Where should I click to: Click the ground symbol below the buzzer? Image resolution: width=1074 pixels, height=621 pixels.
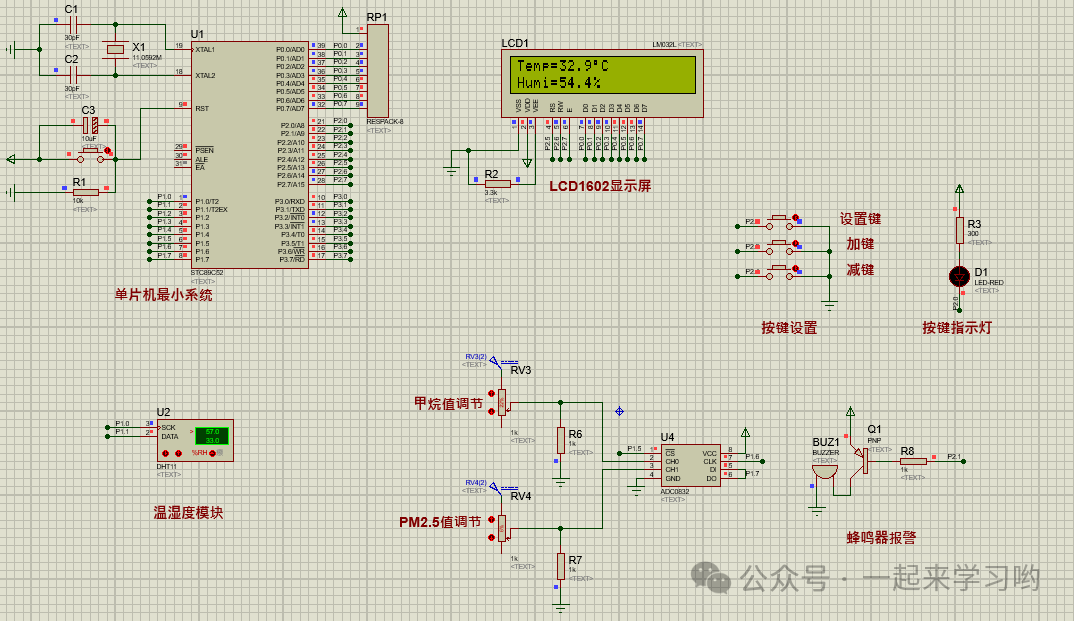click(816, 510)
